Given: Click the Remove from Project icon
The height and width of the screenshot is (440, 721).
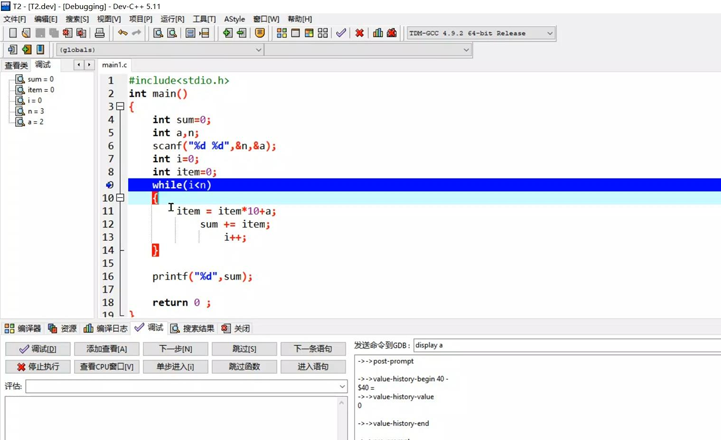Looking at the screenshot, I should coord(241,33).
